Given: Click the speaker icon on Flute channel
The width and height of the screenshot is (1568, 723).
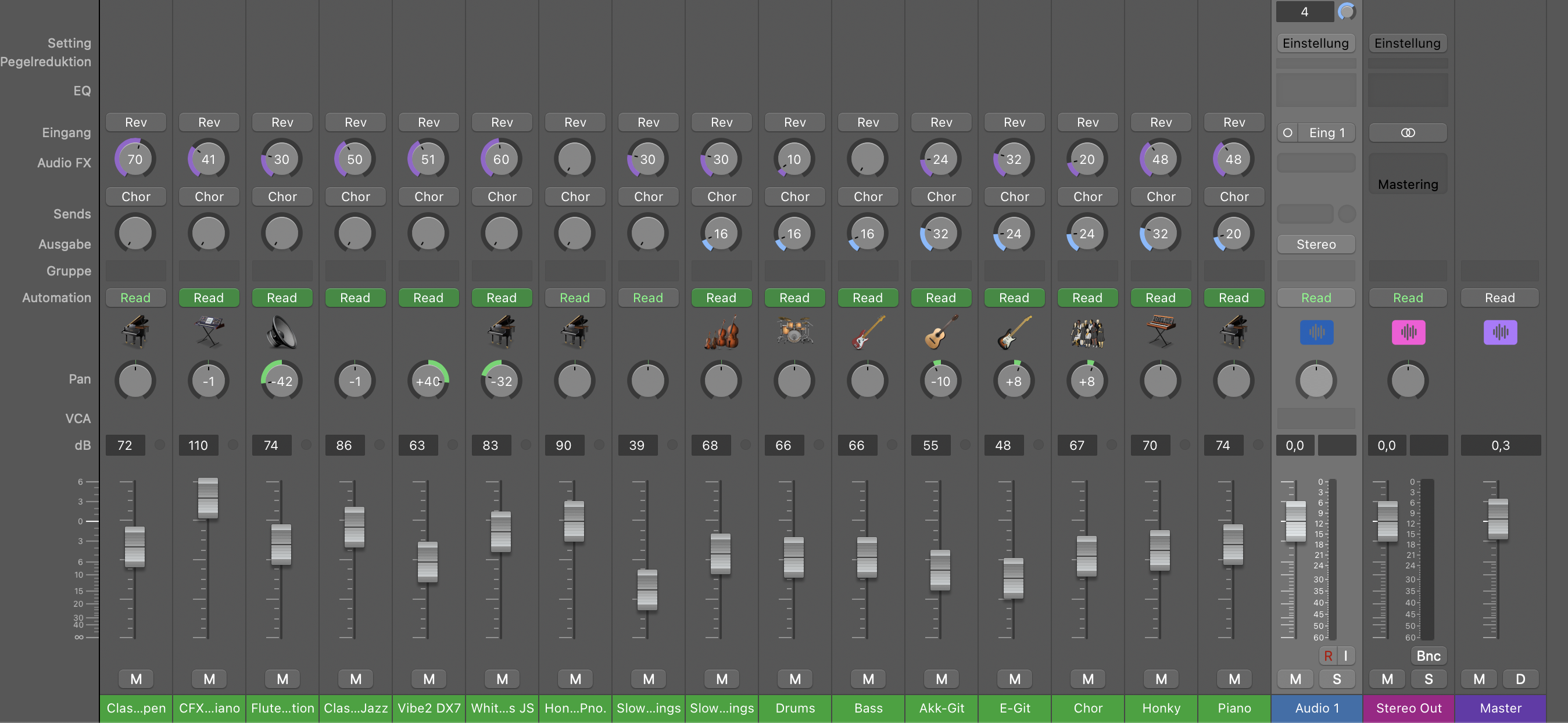Looking at the screenshot, I should click(282, 333).
